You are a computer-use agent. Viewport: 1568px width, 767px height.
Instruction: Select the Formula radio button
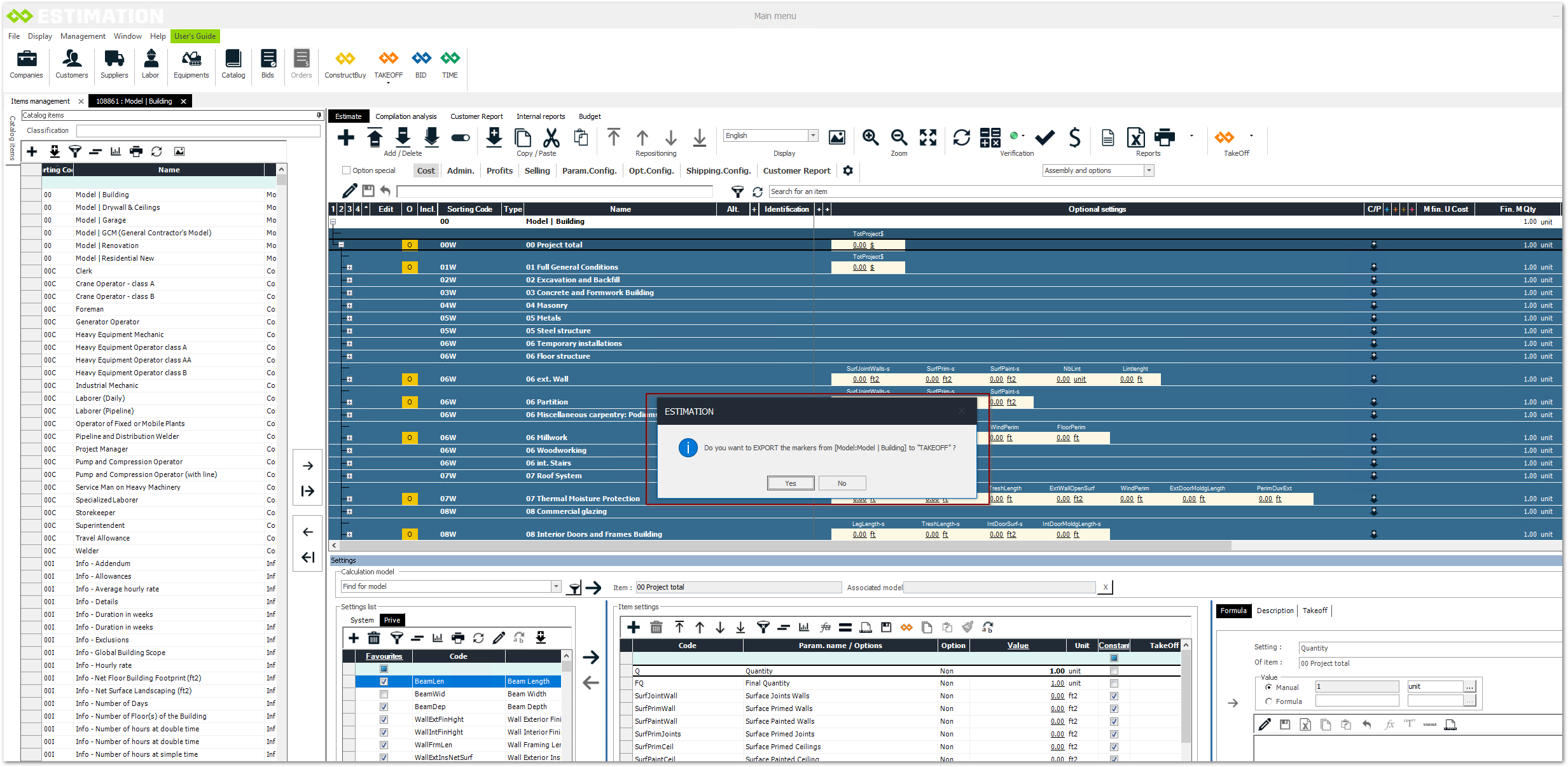click(x=1269, y=701)
